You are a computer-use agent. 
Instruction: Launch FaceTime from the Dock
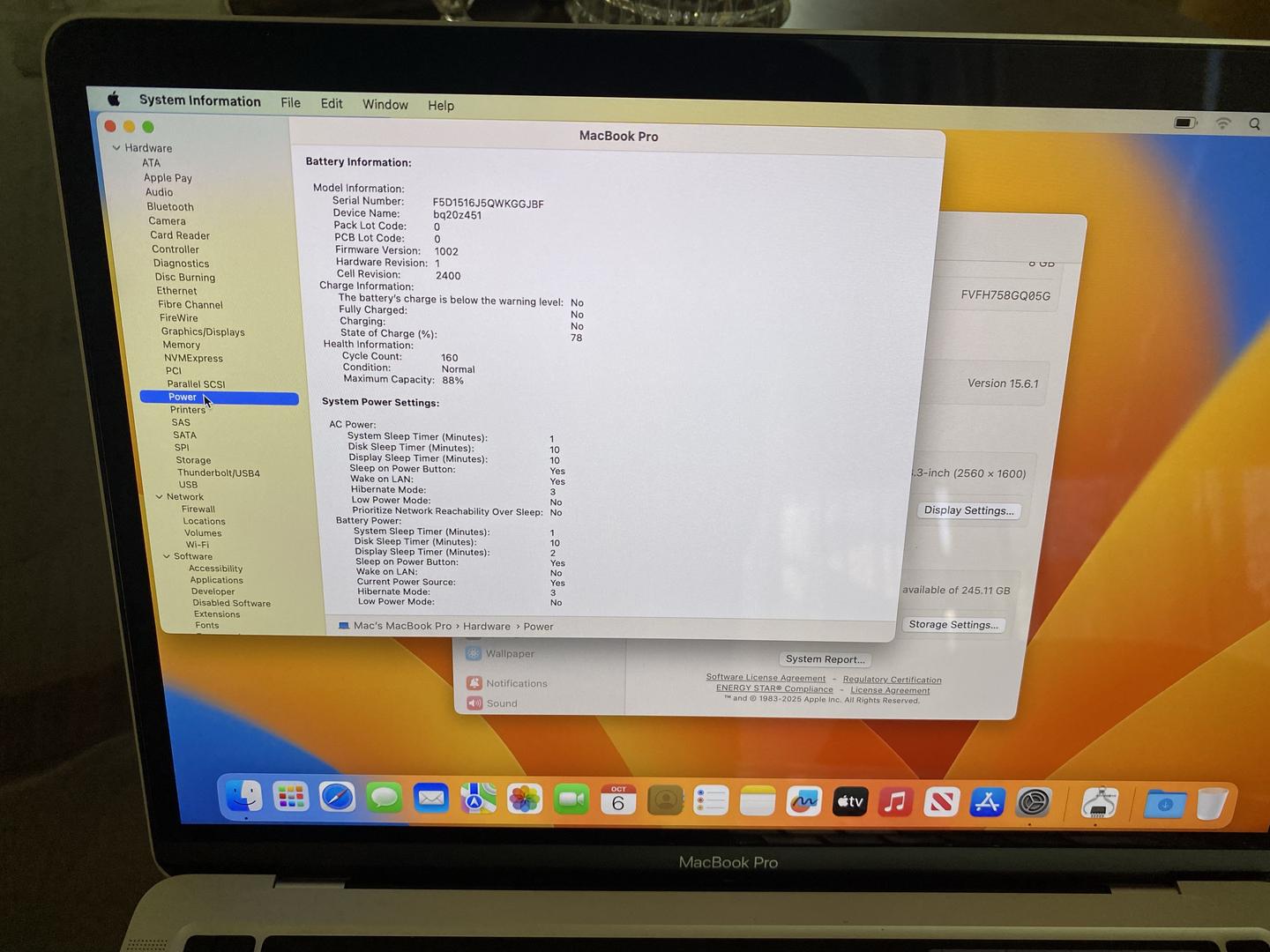coord(571,800)
